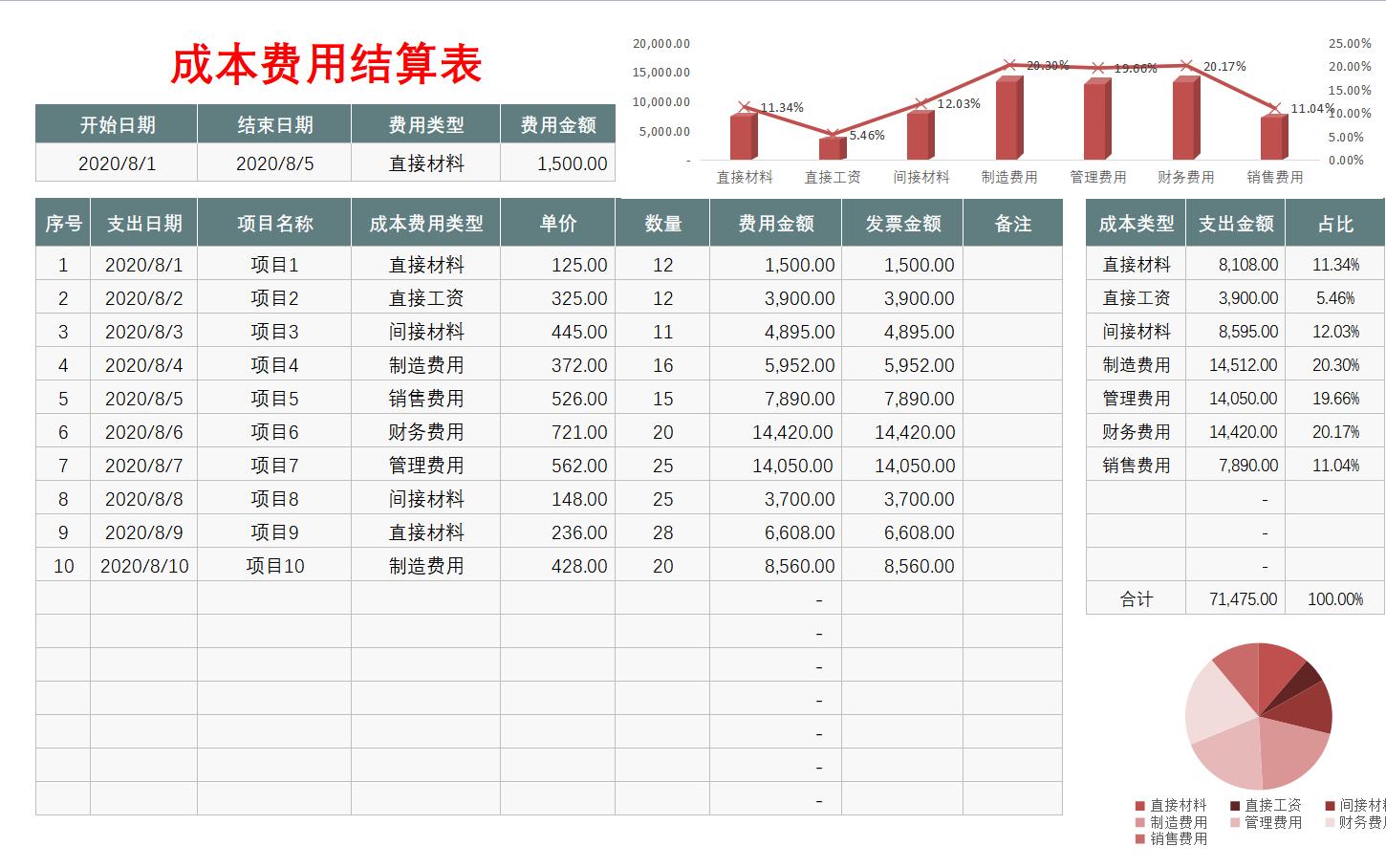Click the 间接材料 legend marker

pos(1331,806)
